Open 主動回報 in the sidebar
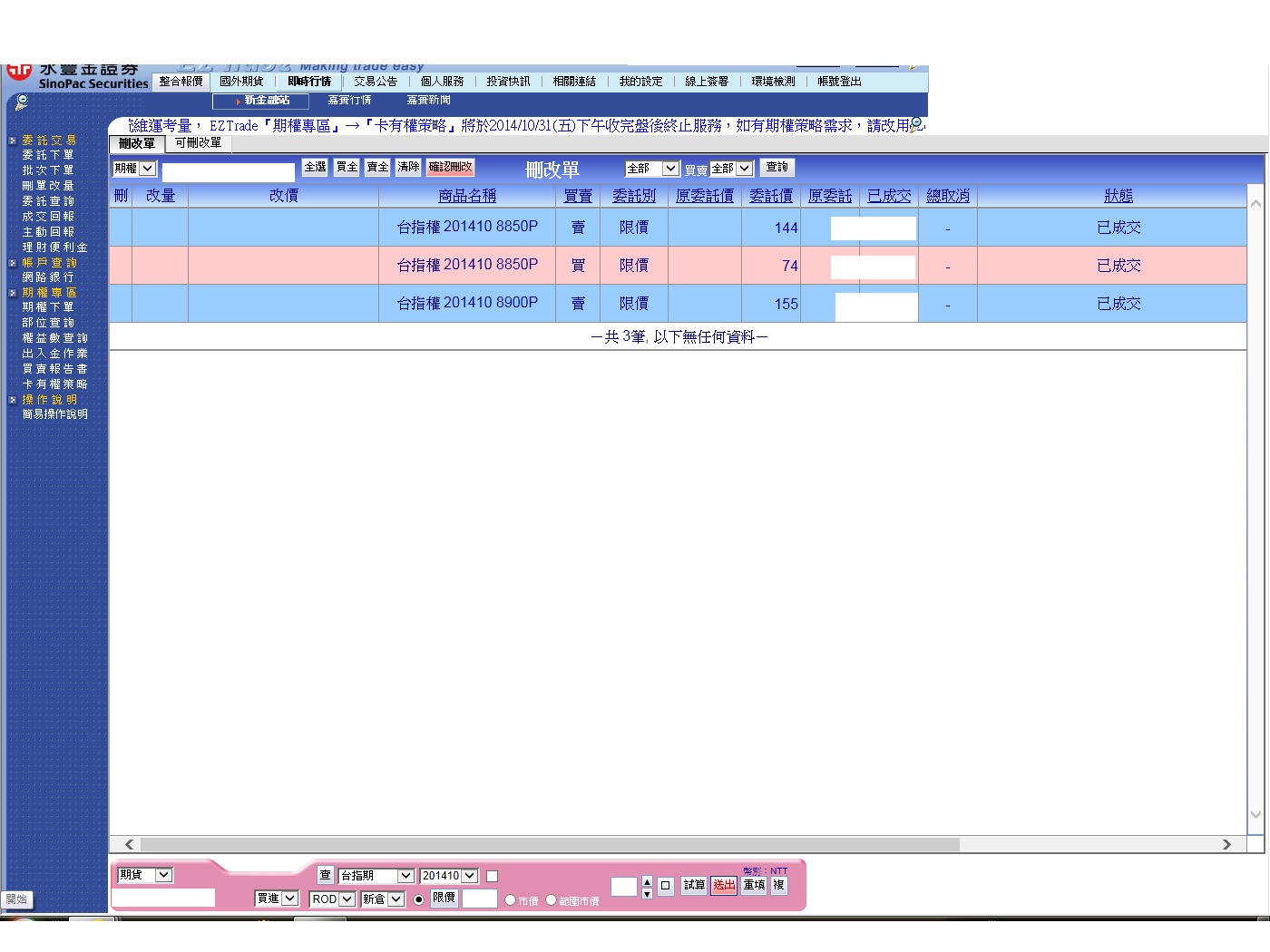This screenshot has height=952, width=1270. click(x=48, y=232)
